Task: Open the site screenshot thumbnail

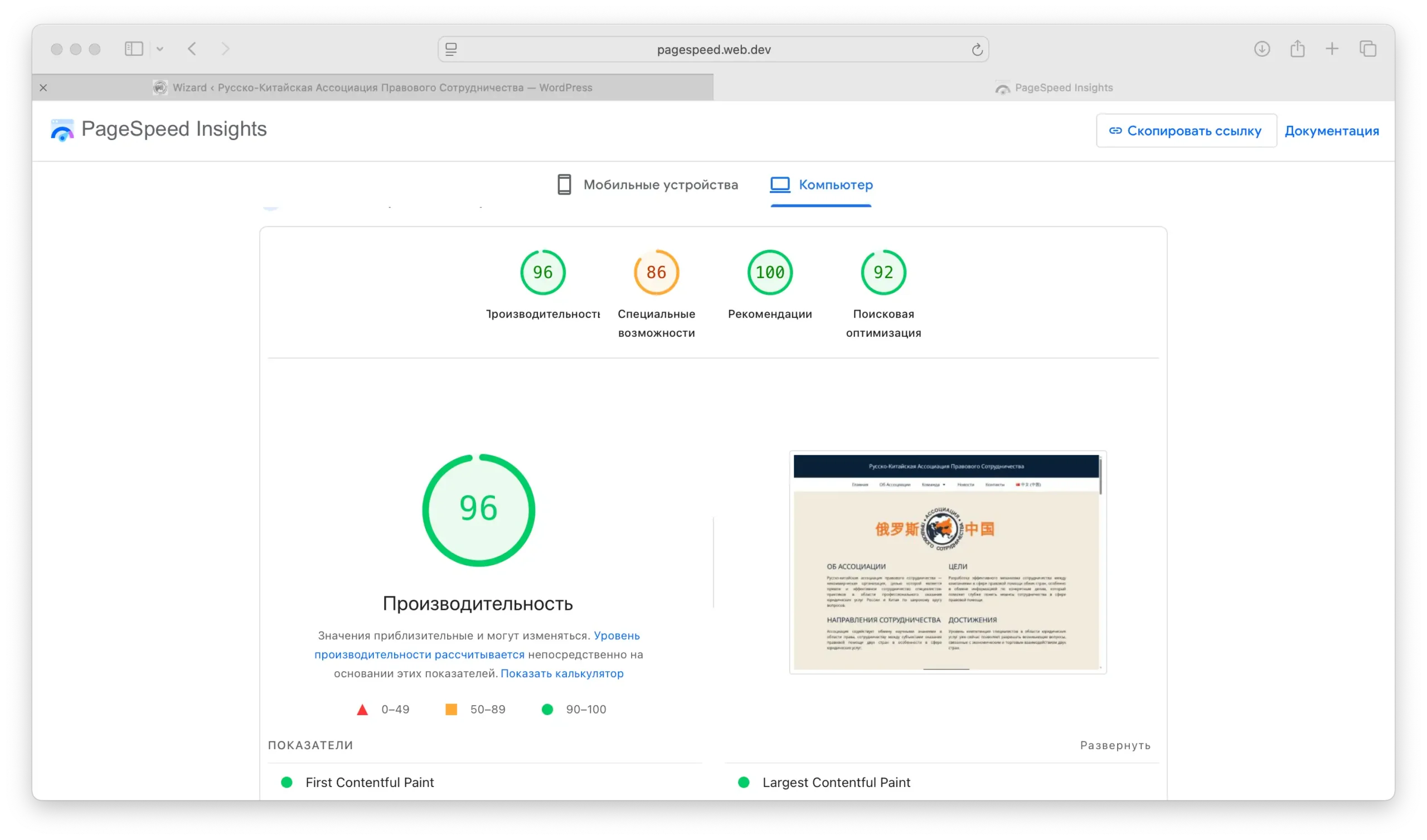Action: click(948, 562)
